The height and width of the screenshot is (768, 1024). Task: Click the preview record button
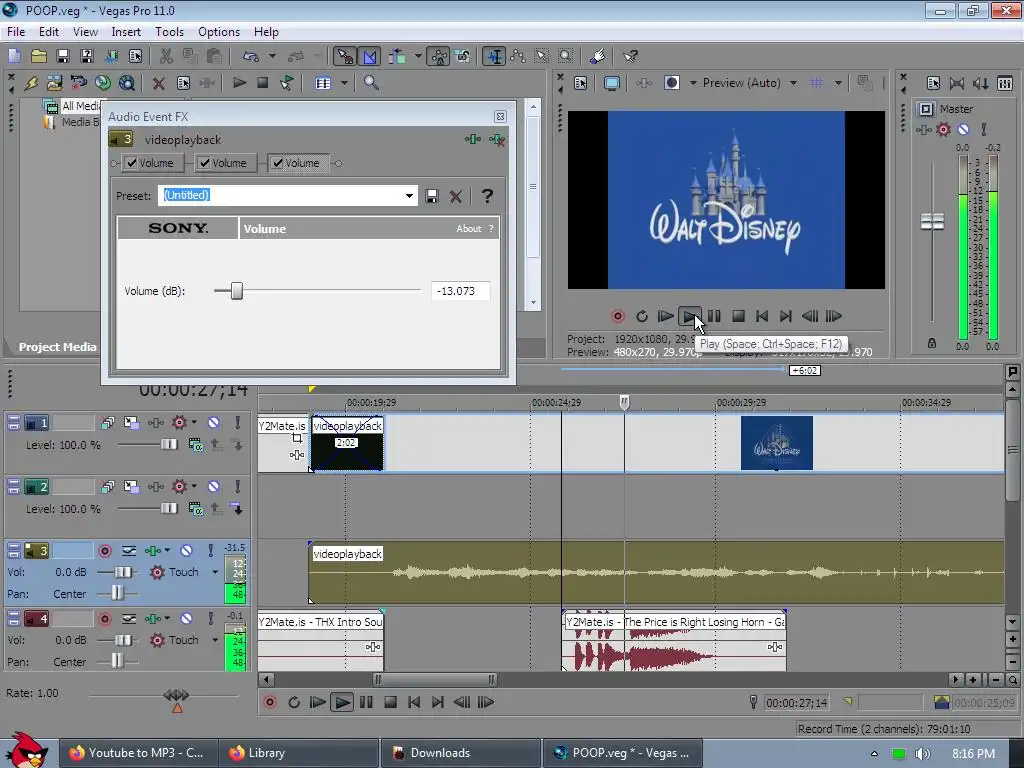tap(618, 316)
